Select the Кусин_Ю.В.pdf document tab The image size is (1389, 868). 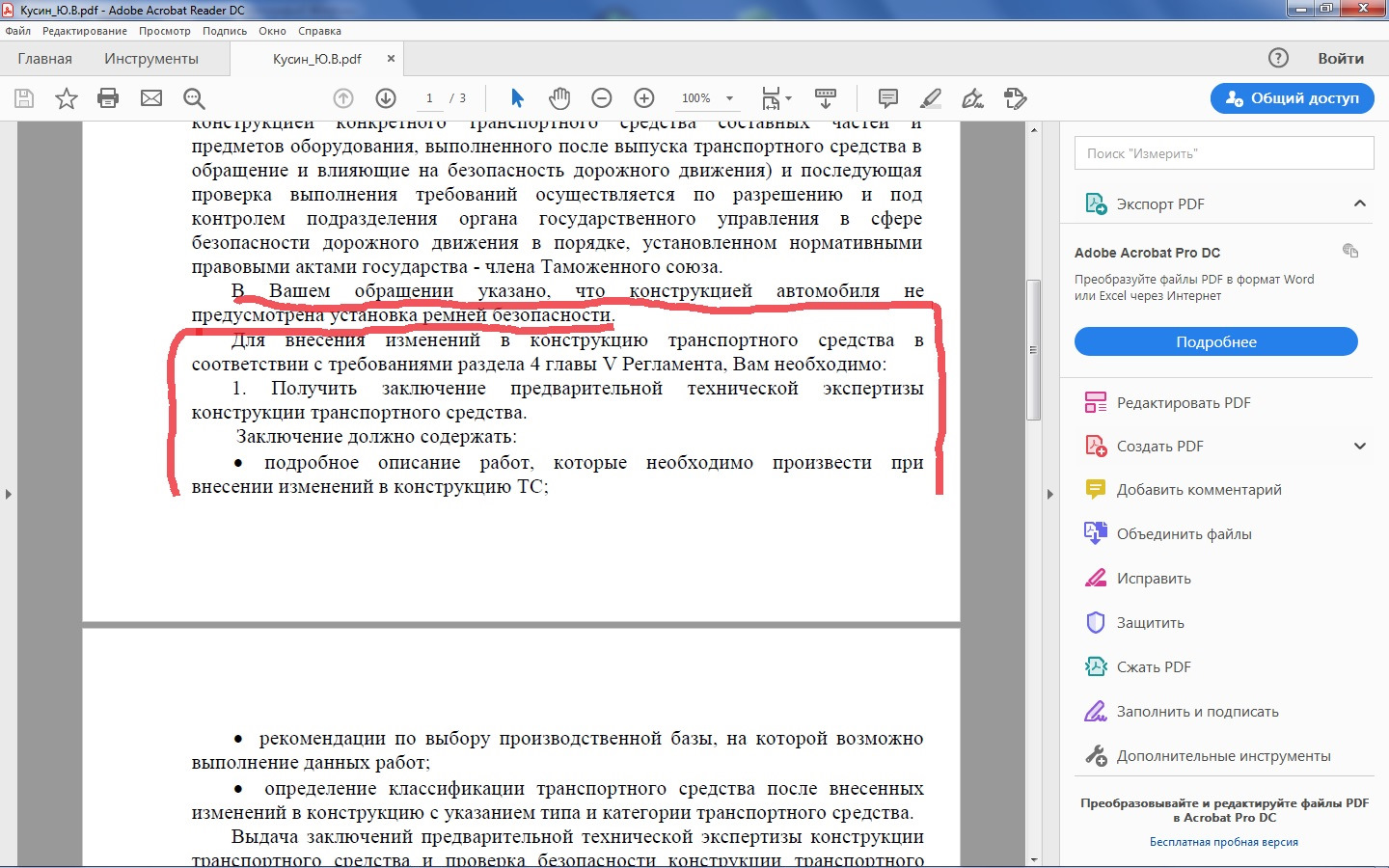pos(317,59)
